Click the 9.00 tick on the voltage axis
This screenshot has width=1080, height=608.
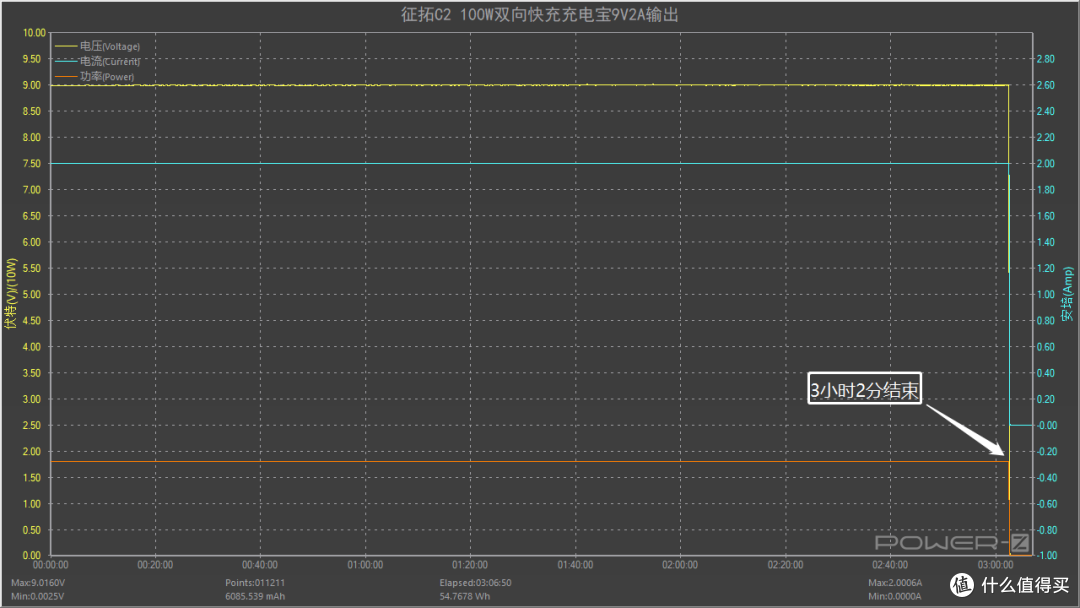click(32, 85)
